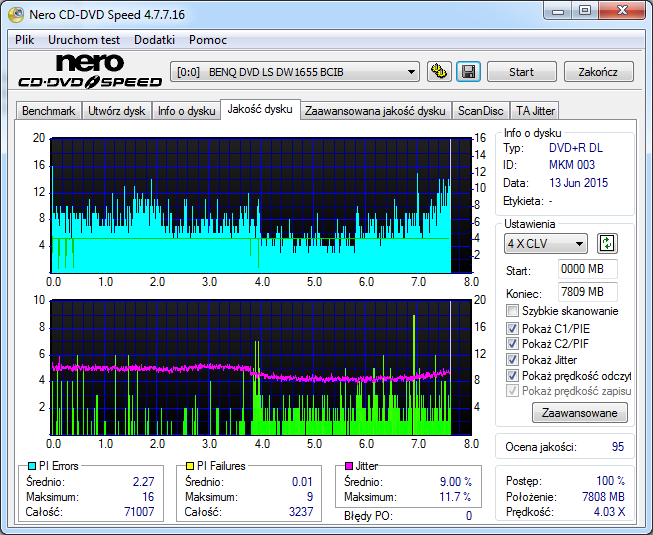Click the drive options icon beside the drive selector

(439, 72)
